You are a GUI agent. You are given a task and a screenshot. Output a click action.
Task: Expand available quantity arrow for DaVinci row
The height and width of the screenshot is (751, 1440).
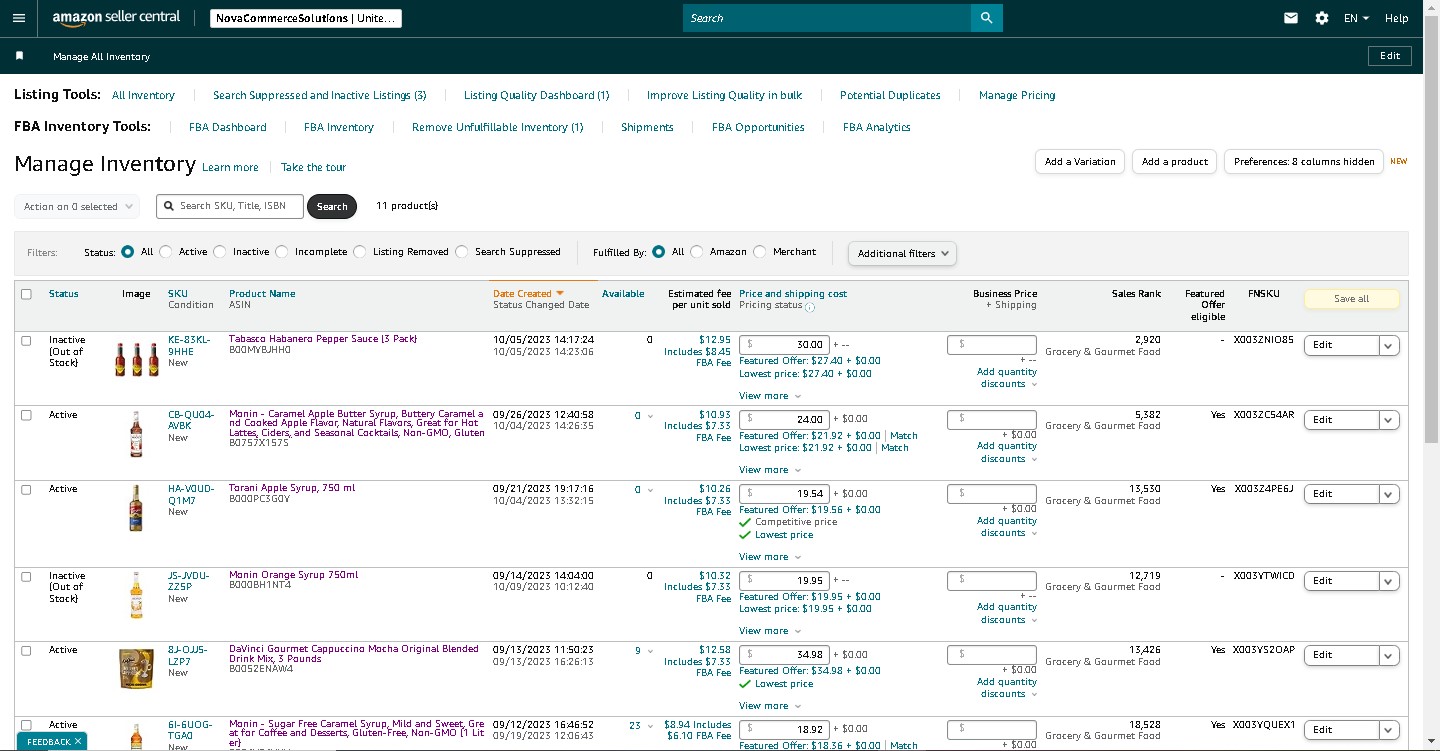(x=651, y=651)
